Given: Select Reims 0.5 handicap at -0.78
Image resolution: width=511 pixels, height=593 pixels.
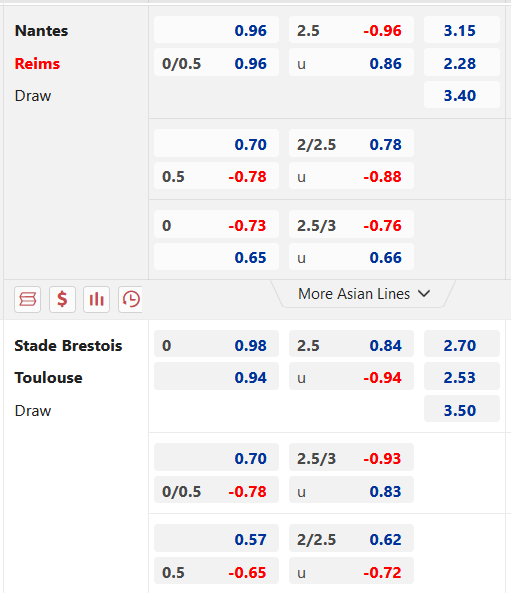Looking at the screenshot, I should tap(216, 176).
